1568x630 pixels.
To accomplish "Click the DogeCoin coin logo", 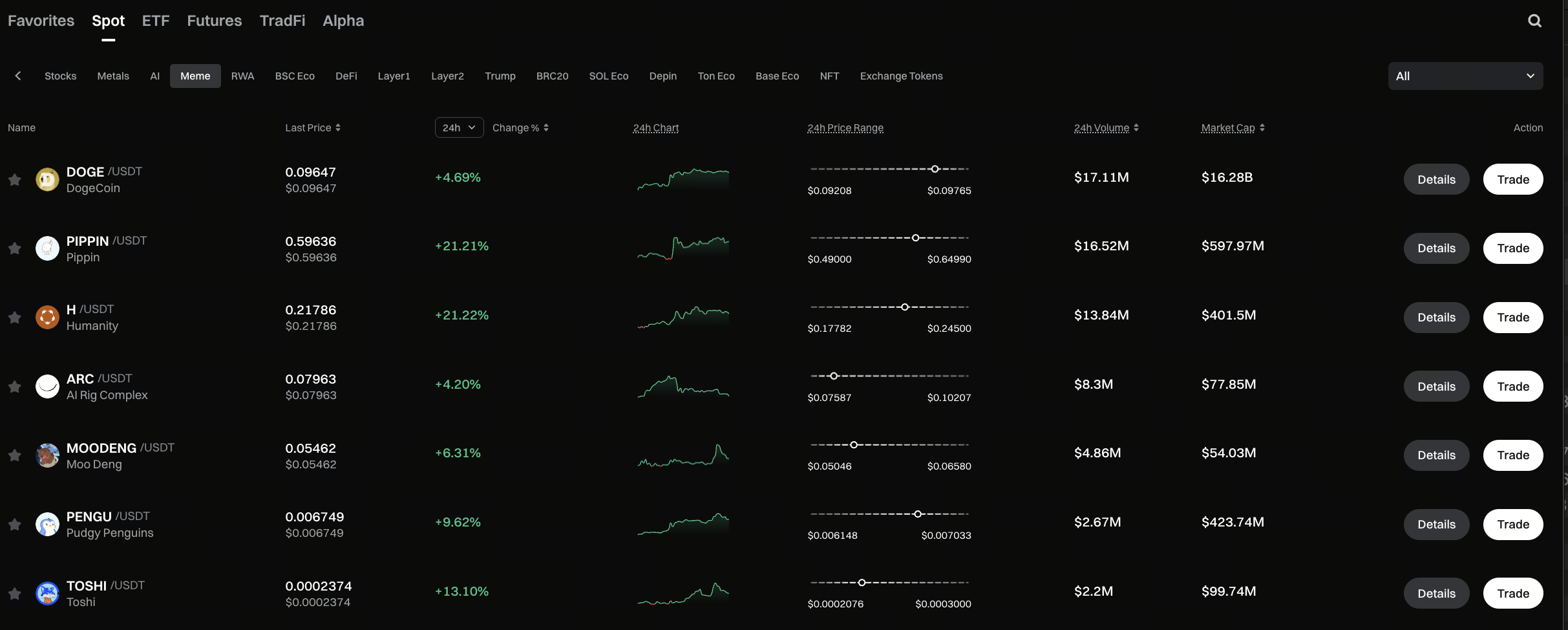I will [47, 179].
